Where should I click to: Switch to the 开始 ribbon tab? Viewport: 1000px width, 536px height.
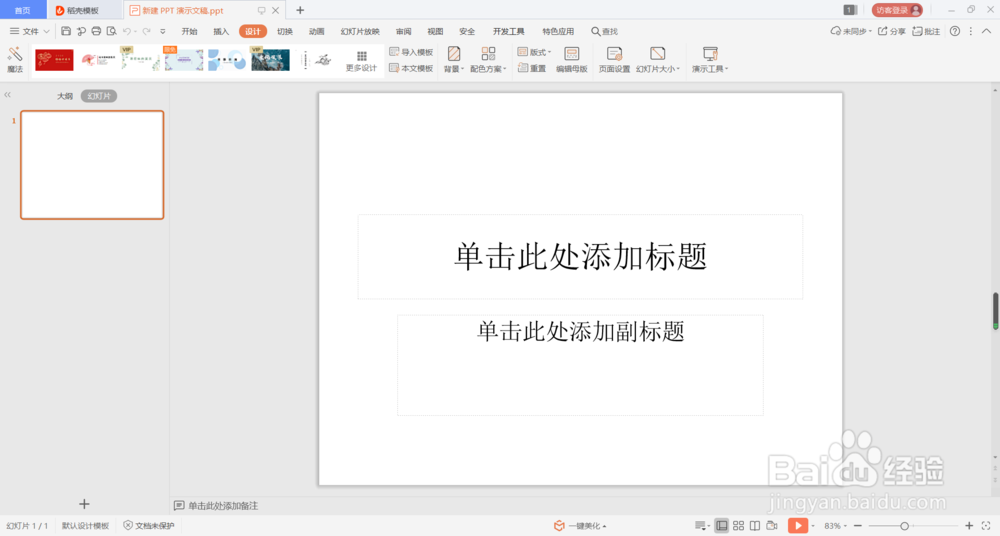(189, 31)
